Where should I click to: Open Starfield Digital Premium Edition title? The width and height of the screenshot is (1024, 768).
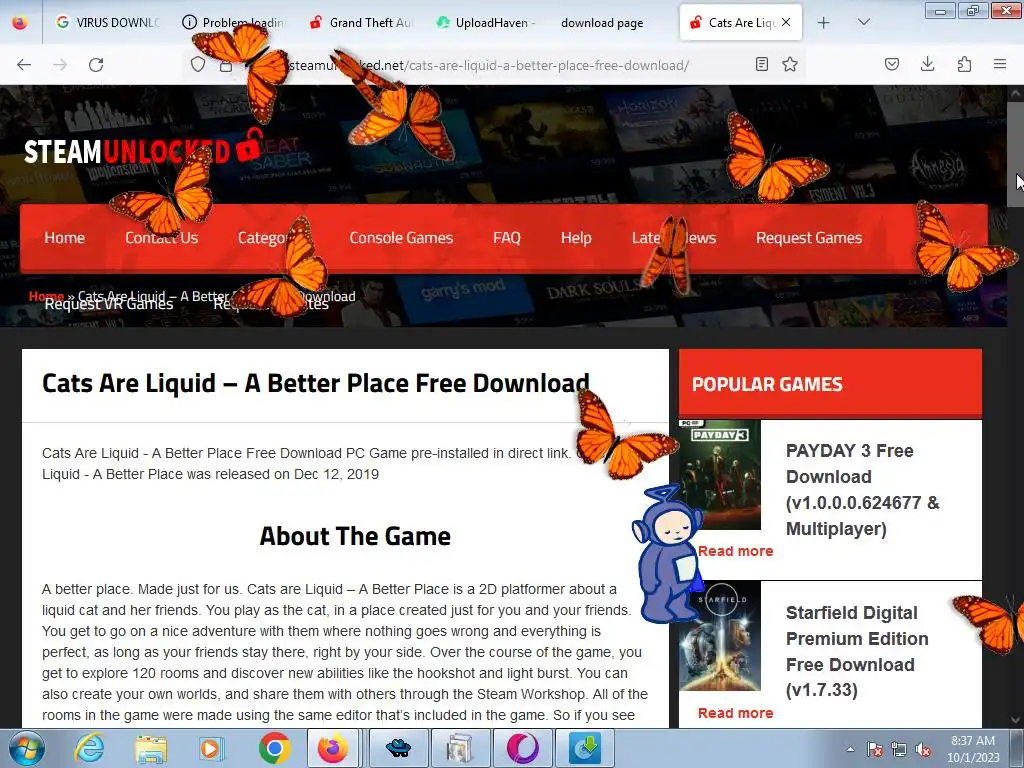857,651
